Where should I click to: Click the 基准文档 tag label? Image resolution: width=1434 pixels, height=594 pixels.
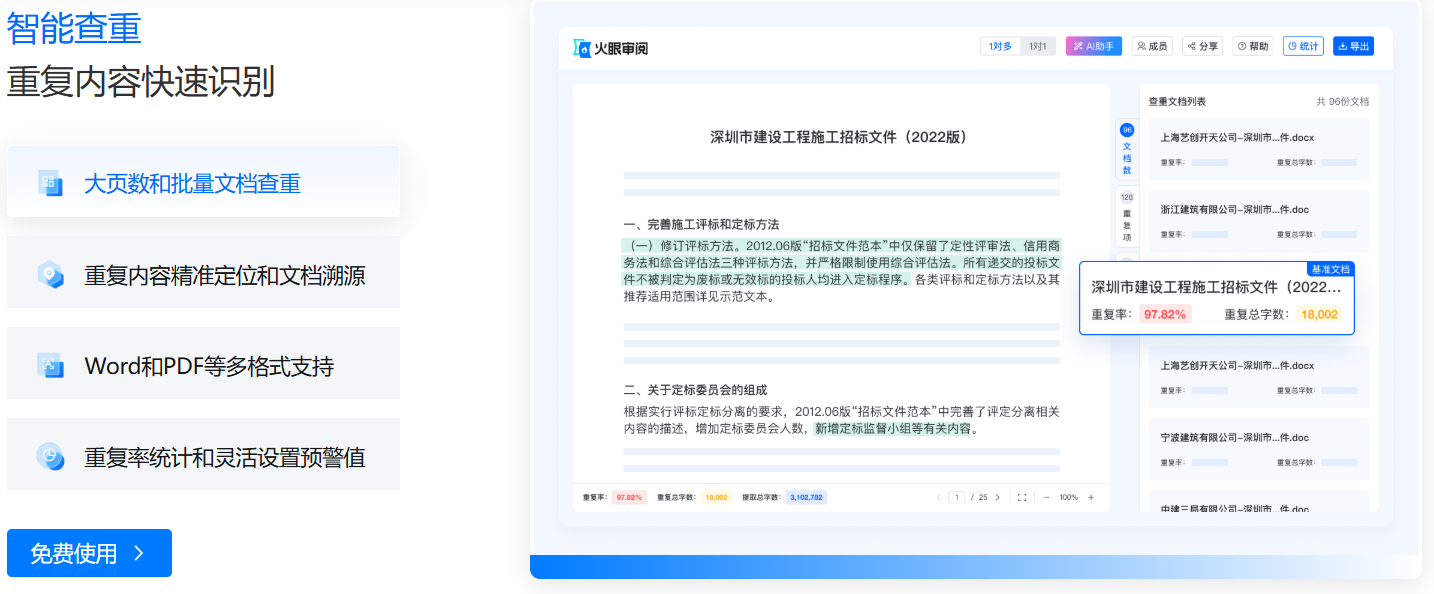[1330, 269]
